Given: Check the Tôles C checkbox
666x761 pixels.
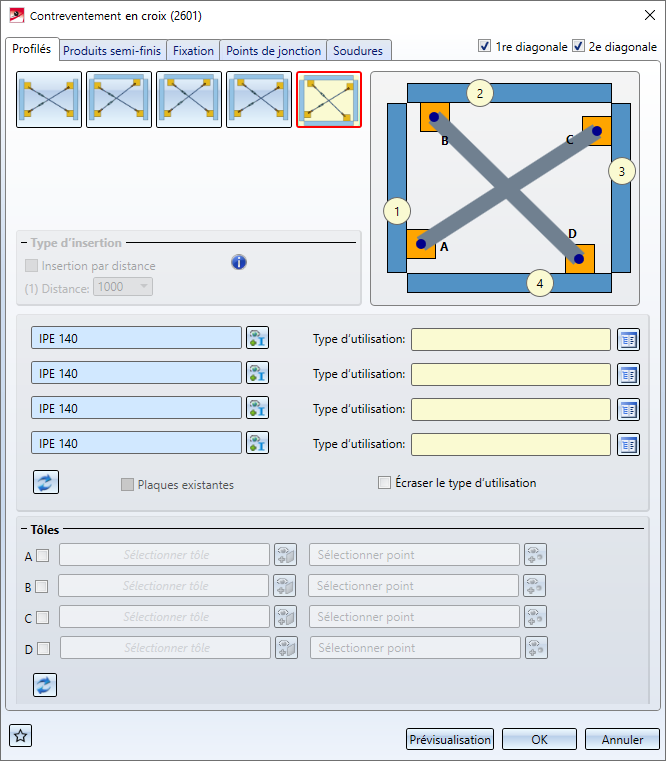Looking at the screenshot, I should click(43, 617).
